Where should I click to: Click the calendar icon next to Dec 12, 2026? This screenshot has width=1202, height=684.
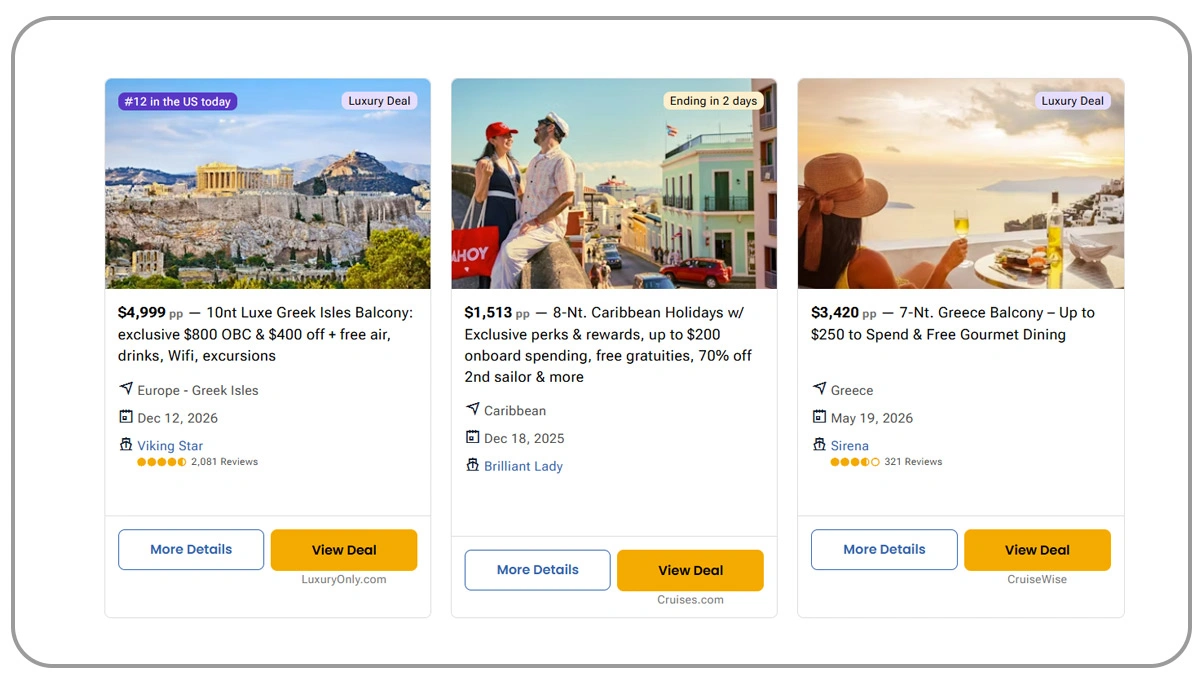point(126,417)
